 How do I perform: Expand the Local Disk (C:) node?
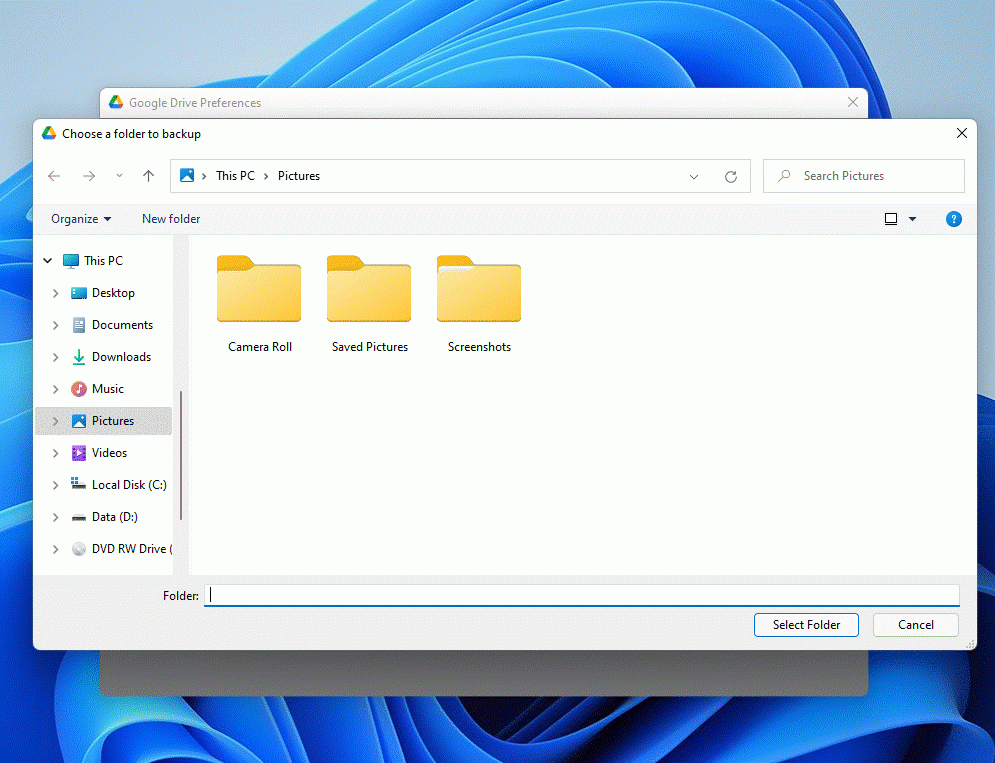pos(56,485)
